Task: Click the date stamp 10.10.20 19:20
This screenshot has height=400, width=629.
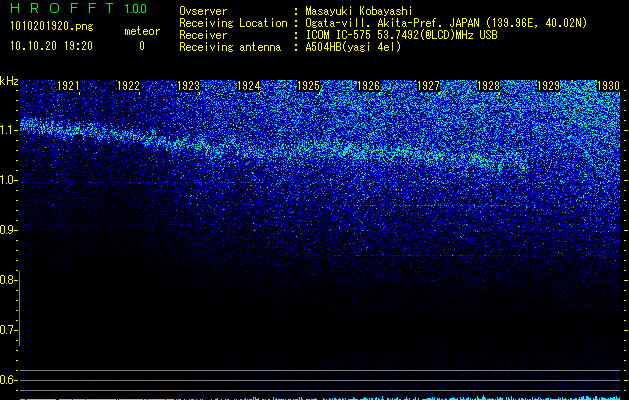Action: click(x=51, y=46)
